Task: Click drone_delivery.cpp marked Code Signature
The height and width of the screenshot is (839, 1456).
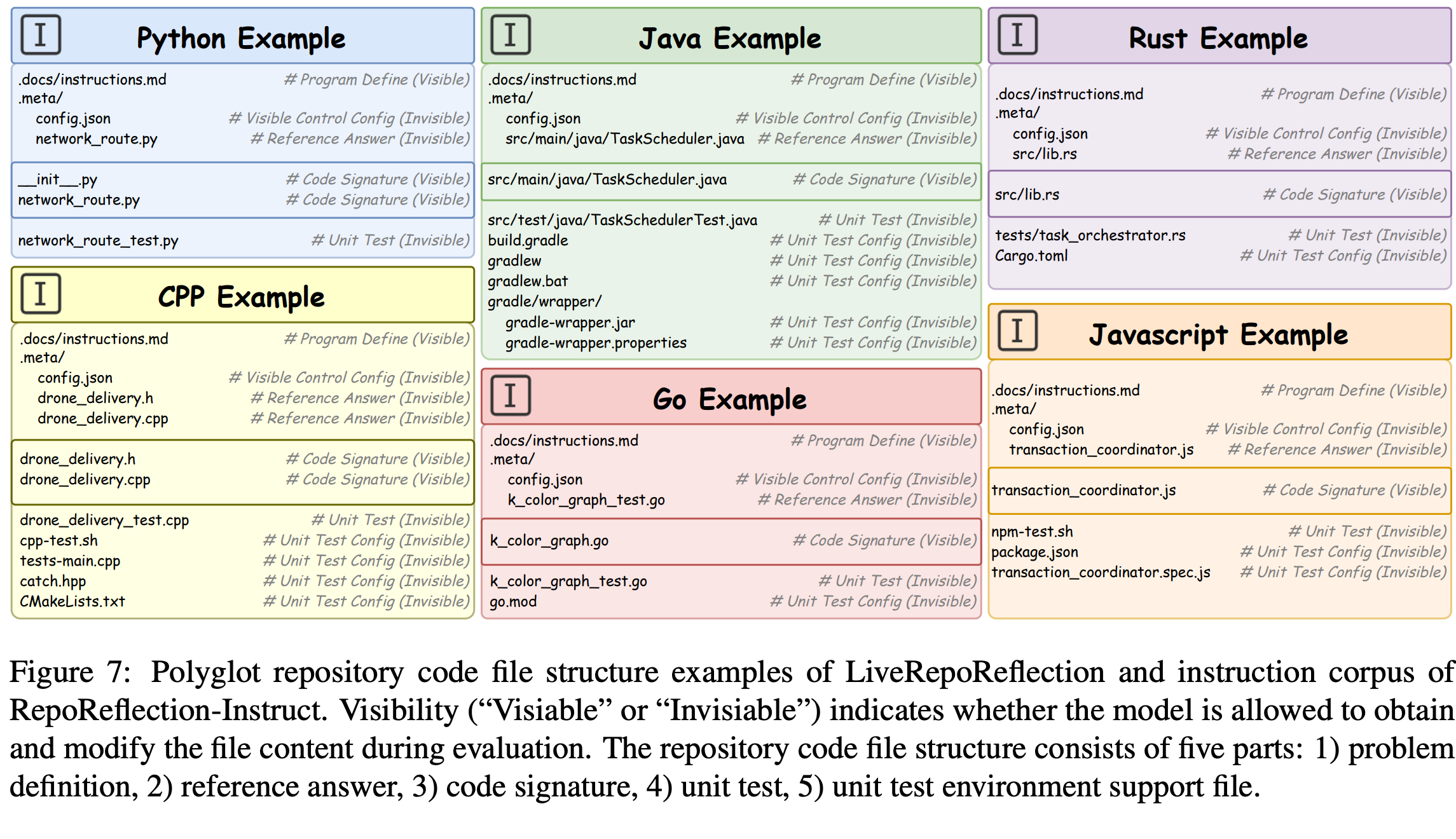Action: (x=85, y=480)
